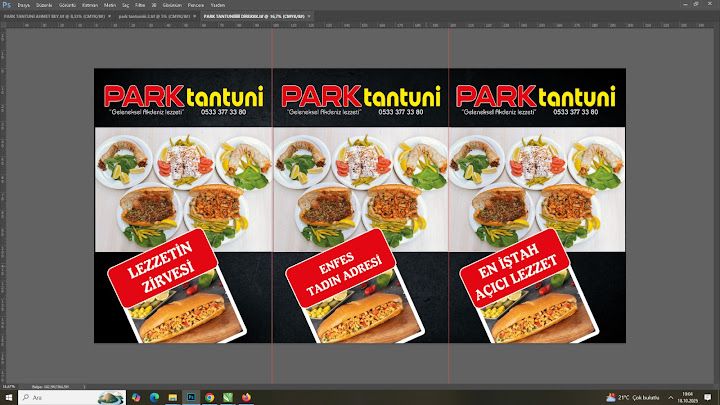Viewport: 720px width, 405px height.
Task: Click the ENFES TADIN ADRESİ red label
Action: click(340, 267)
